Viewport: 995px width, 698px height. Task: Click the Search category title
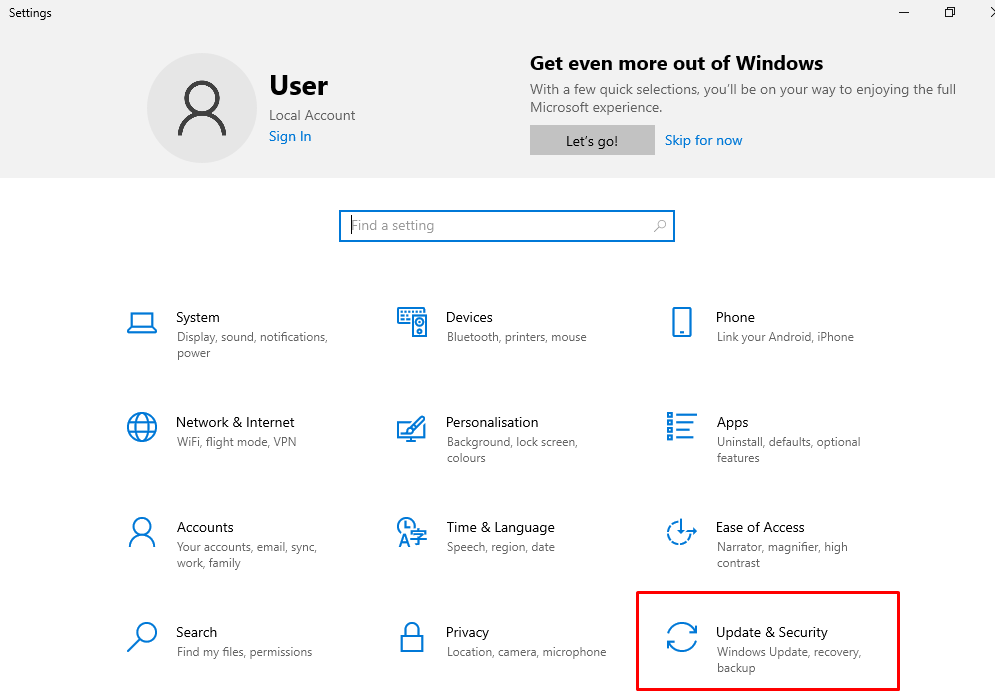pos(197,633)
